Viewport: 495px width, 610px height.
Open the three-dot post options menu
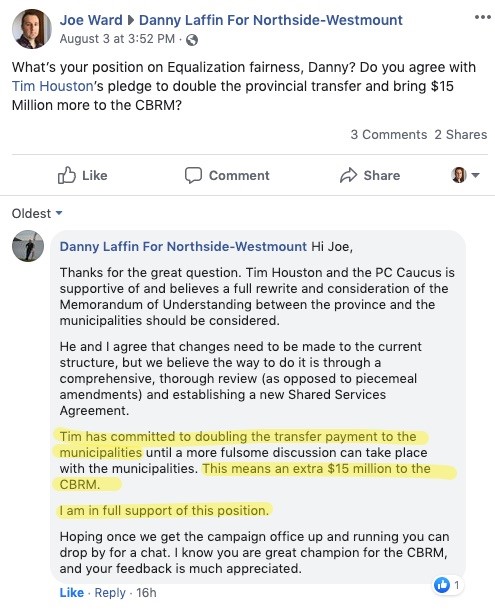point(483,17)
